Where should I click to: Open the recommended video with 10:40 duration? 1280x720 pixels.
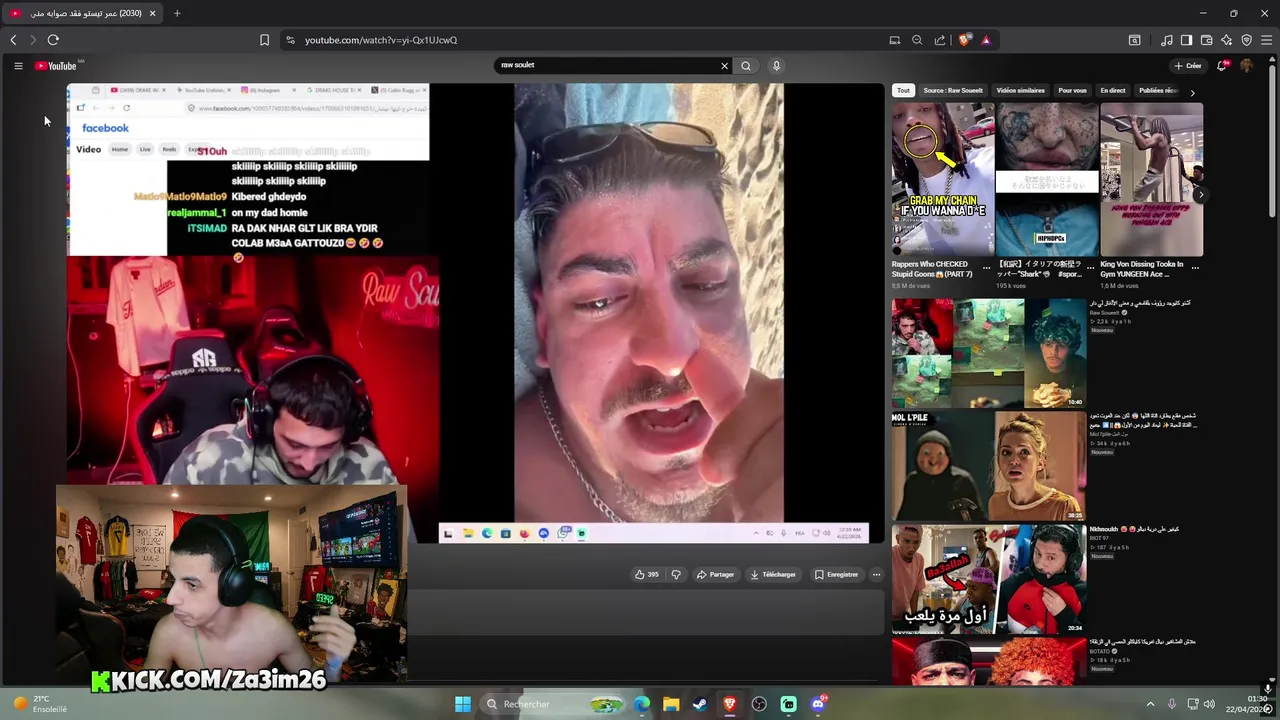[988, 352]
